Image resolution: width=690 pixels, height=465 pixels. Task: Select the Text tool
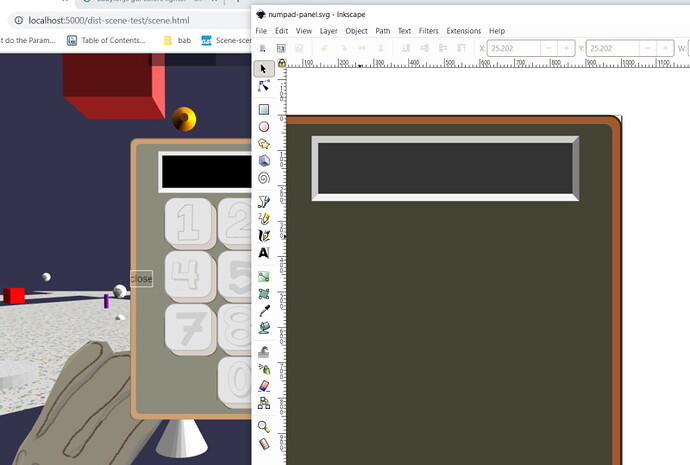click(264, 253)
